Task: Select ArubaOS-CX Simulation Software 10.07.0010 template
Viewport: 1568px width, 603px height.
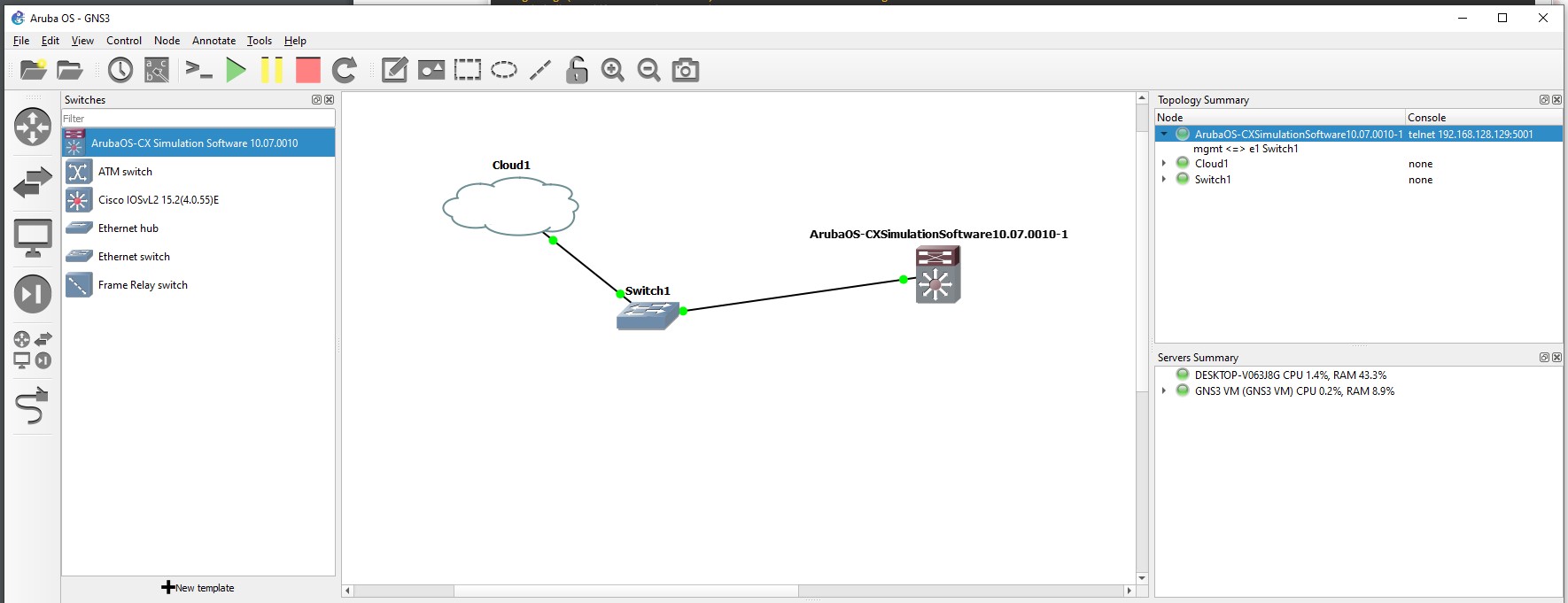Action: coord(198,143)
